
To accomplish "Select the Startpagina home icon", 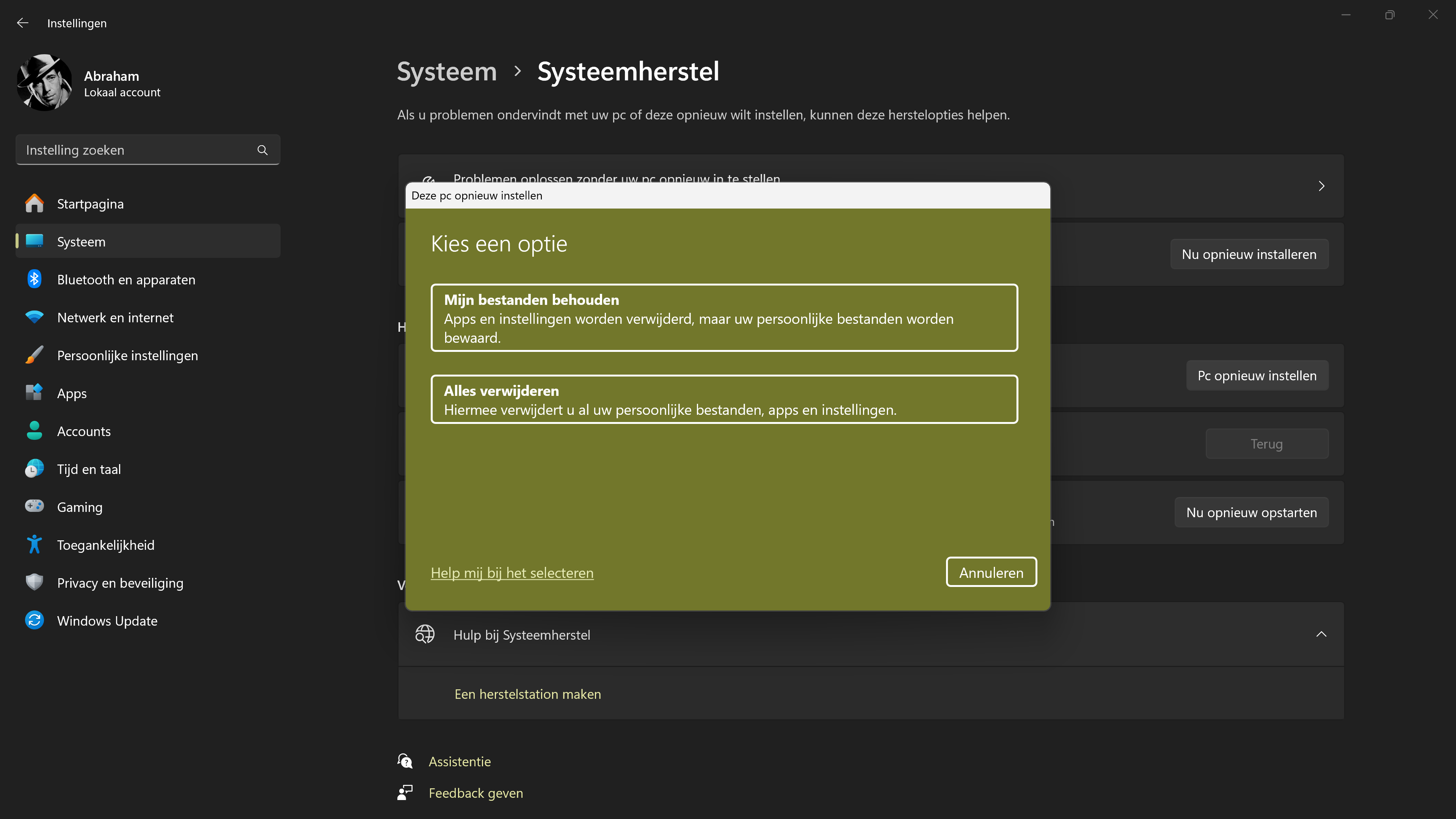I will tap(34, 203).
